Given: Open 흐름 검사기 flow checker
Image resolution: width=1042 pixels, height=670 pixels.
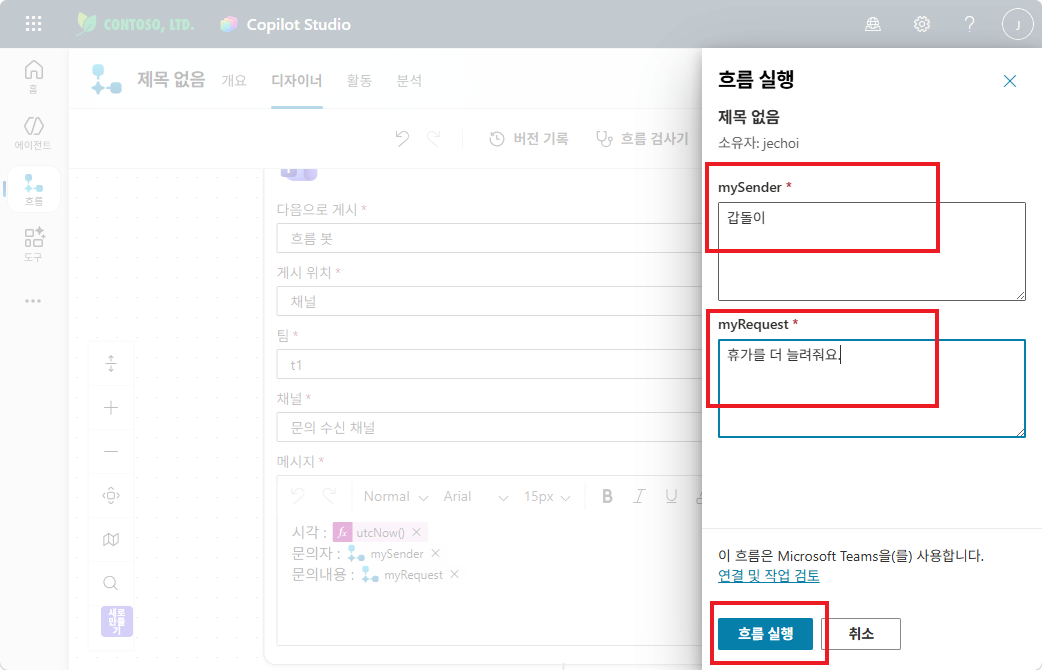Looking at the screenshot, I should pos(643,138).
